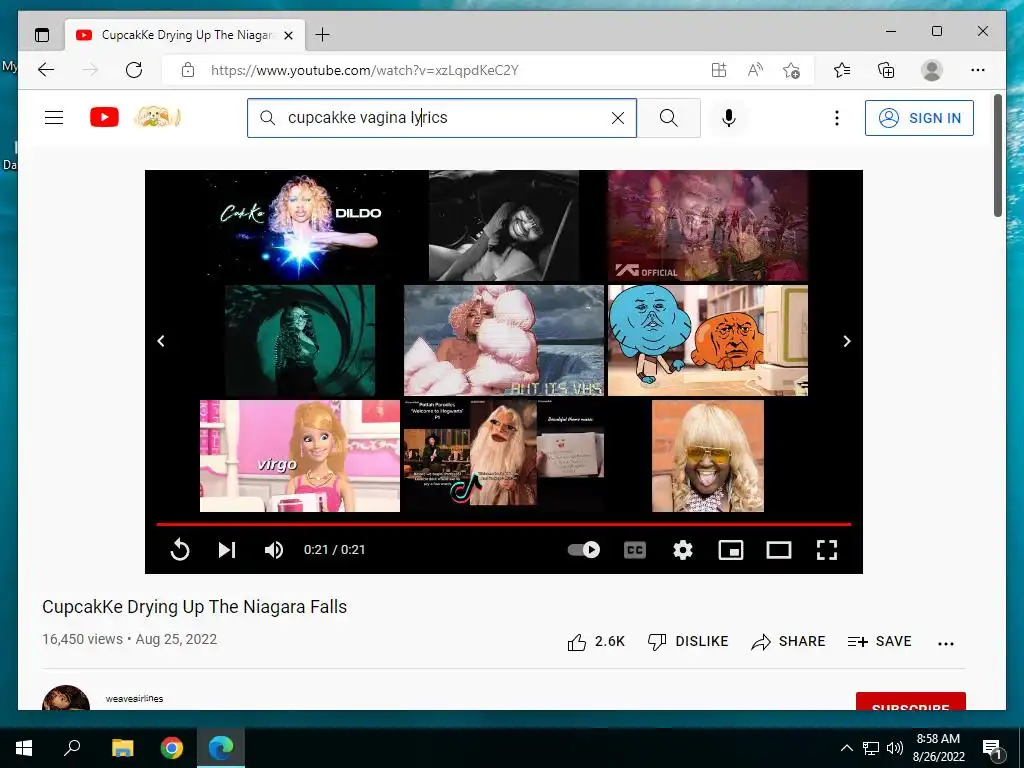Close the CupcakKe YouTube tab
1024x768 pixels.
click(289, 35)
